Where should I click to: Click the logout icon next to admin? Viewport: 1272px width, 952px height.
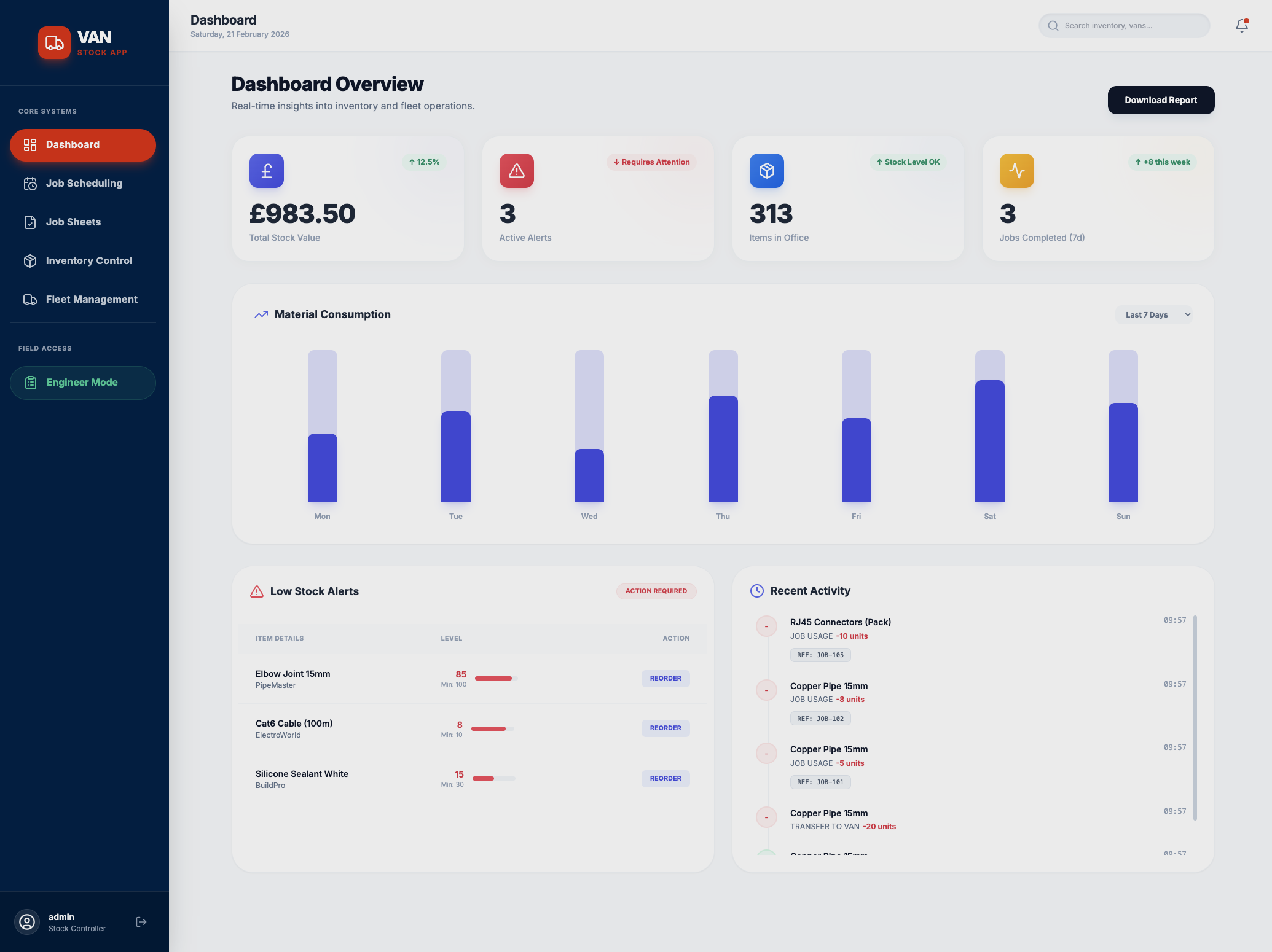[x=141, y=921]
